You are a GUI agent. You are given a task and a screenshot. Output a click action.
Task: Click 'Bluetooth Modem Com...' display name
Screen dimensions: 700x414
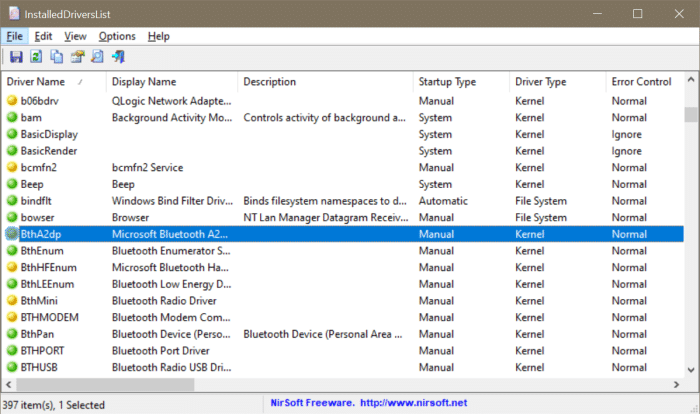[171, 318]
